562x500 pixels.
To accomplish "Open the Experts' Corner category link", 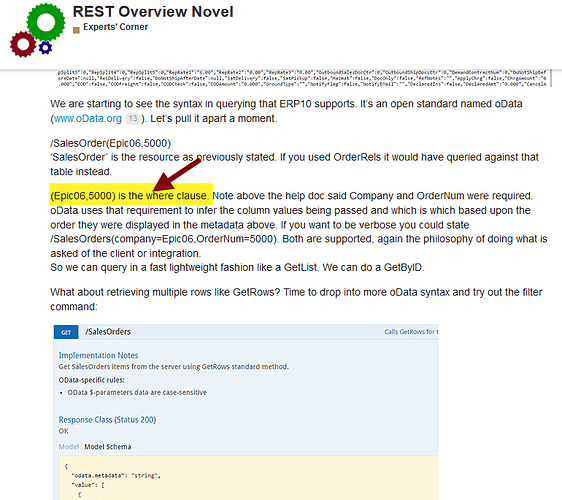I will tap(115, 27).
